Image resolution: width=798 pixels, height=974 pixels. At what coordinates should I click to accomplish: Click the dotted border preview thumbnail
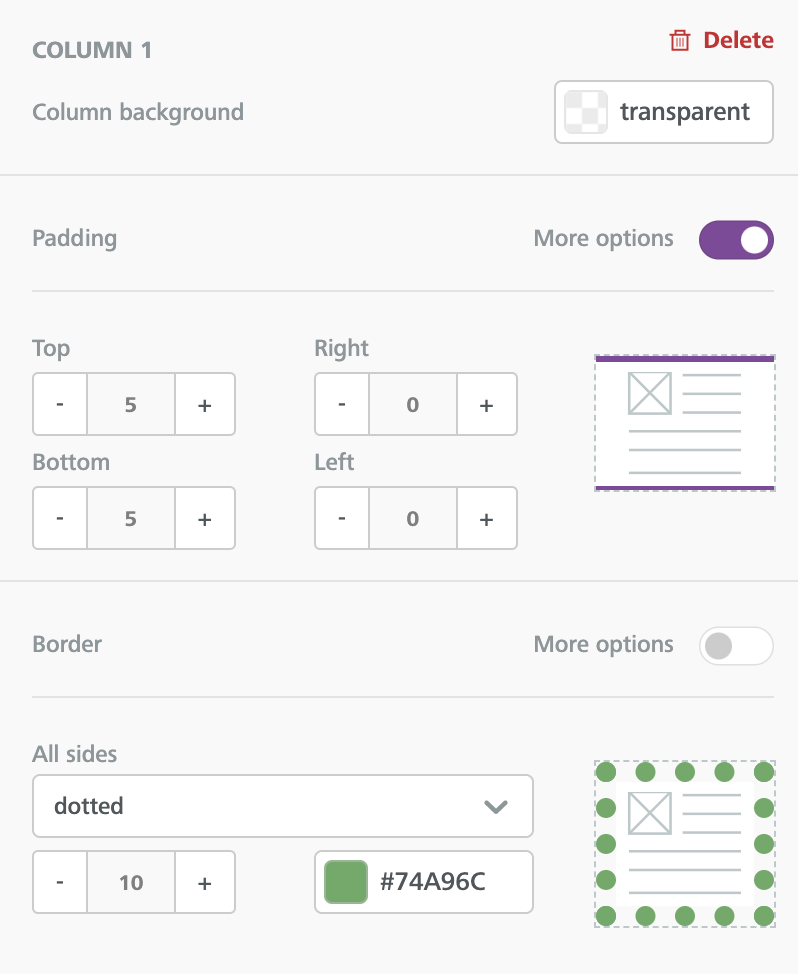(684, 844)
